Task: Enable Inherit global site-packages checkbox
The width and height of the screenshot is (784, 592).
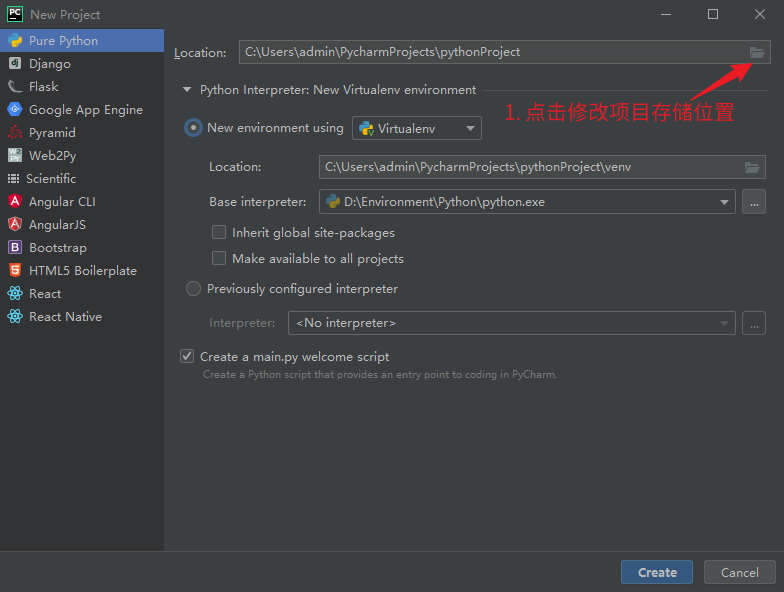Action: (x=219, y=232)
